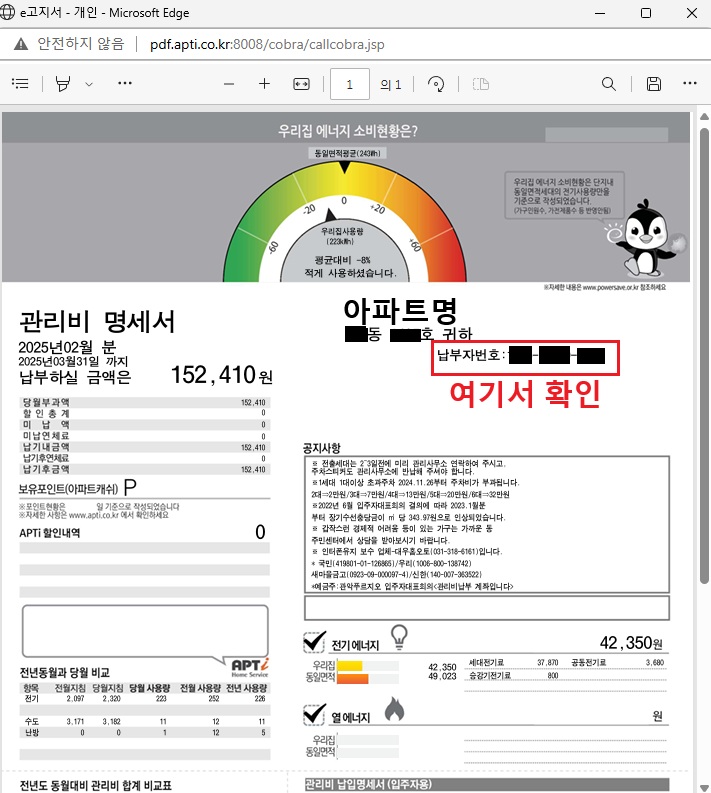Image resolution: width=711 pixels, height=793 pixels.
Task: Click the address bar URL pdf.apti.co.kr
Action: point(267,45)
